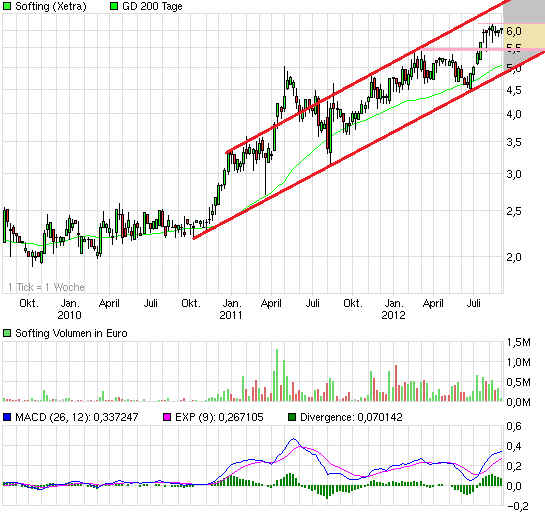The width and height of the screenshot is (545, 514).
Task: Click the '1 Tick = 1 Woche' note
Action: point(46,287)
